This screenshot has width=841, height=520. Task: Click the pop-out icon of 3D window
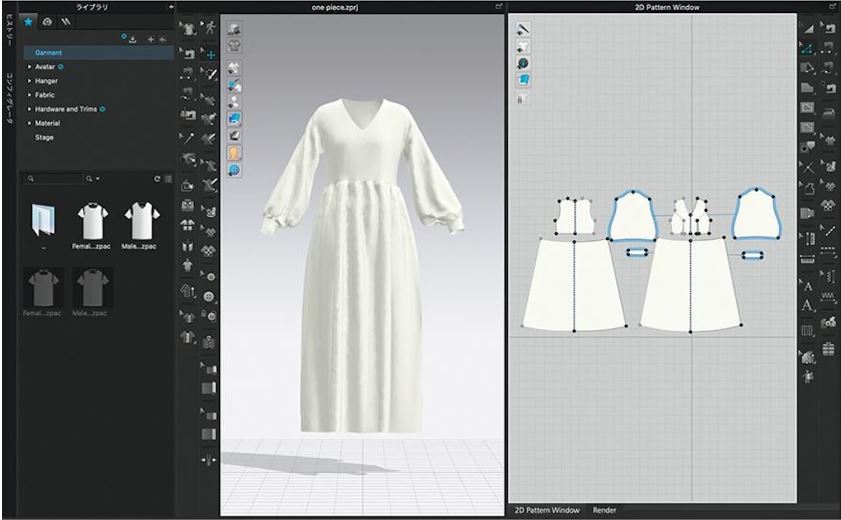click(x=498, y=7)
